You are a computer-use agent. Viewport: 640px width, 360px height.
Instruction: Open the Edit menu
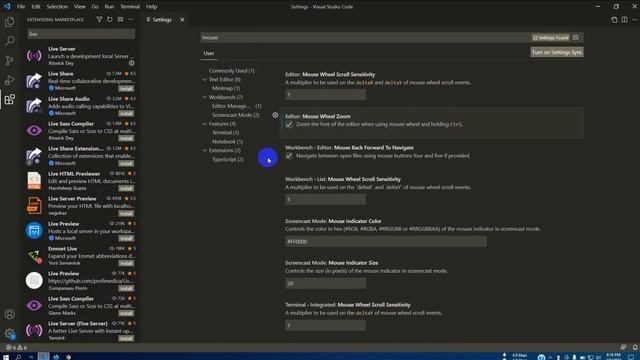pos(36,7)
